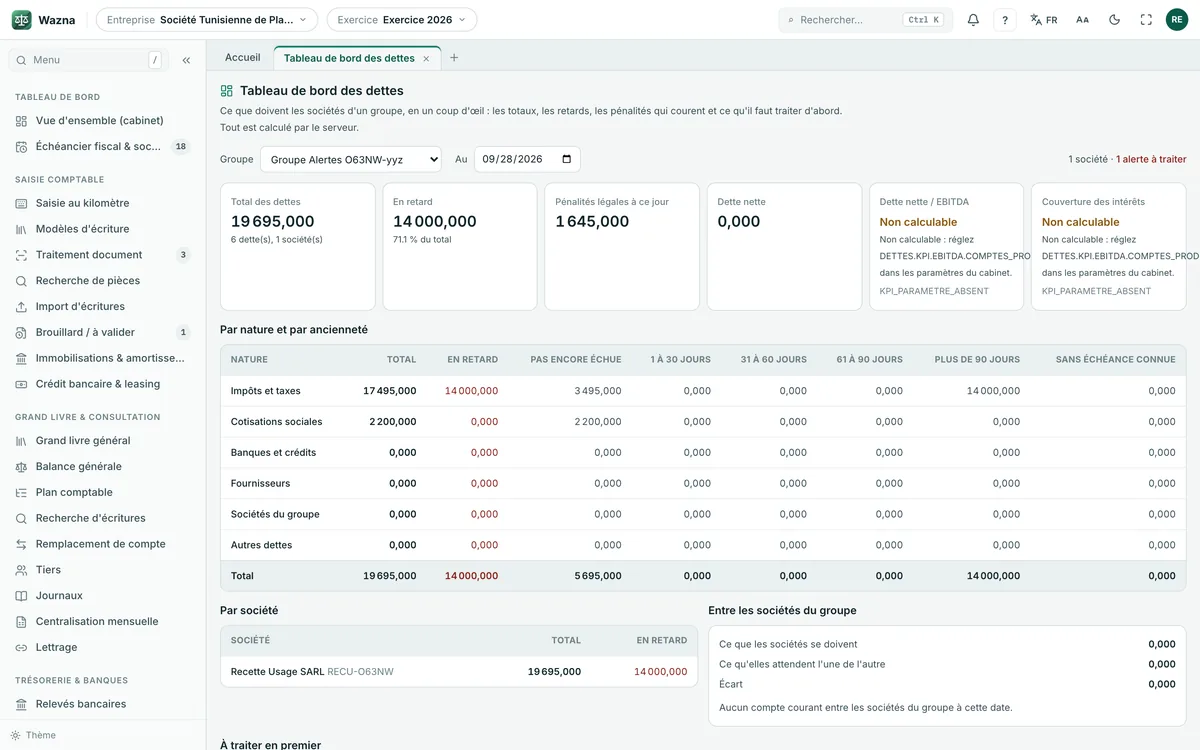Open the Recette Usage SARL company row
The image size is (1200, 750).
(459, 672)
